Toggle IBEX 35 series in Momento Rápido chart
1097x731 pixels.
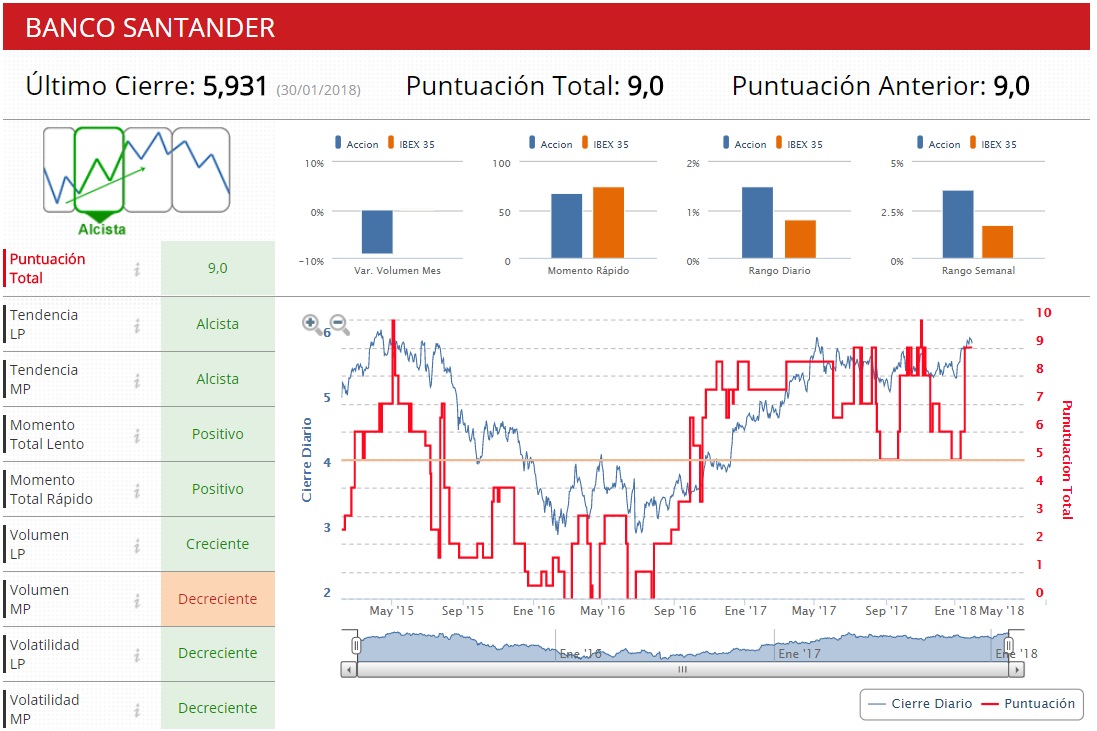(605, 143)
